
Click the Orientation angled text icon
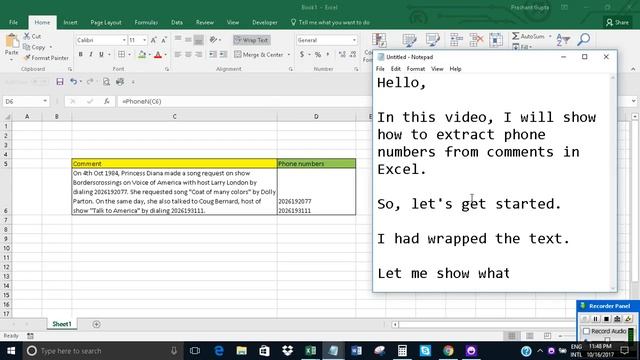point(213,40)
